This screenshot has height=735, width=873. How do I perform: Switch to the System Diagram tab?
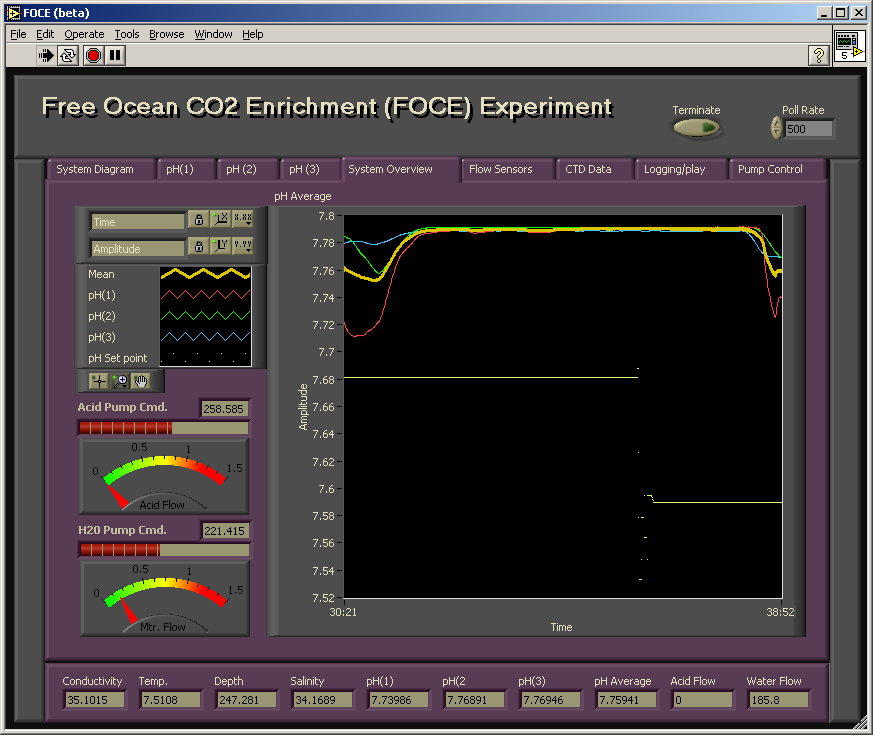pyautogui.click(x=100, y=169)
